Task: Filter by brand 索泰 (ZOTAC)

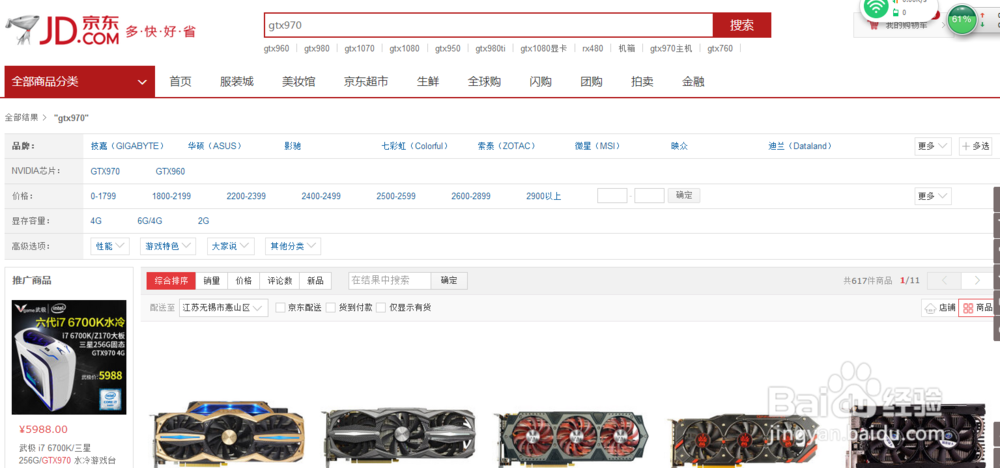Action: 506,146
